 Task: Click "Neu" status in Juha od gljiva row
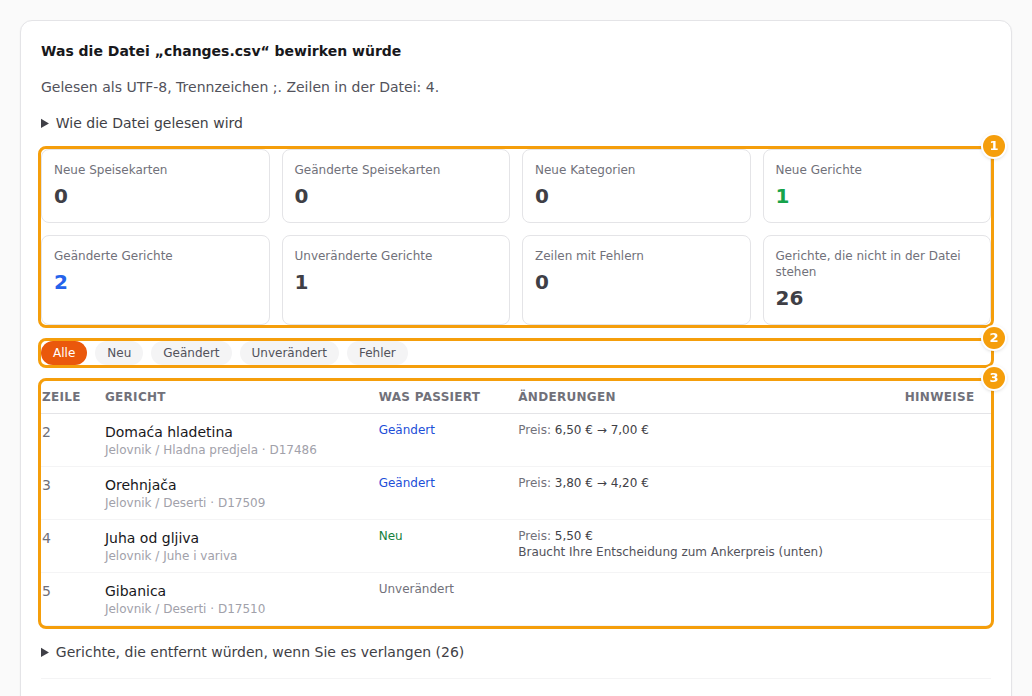click(390, 536)
